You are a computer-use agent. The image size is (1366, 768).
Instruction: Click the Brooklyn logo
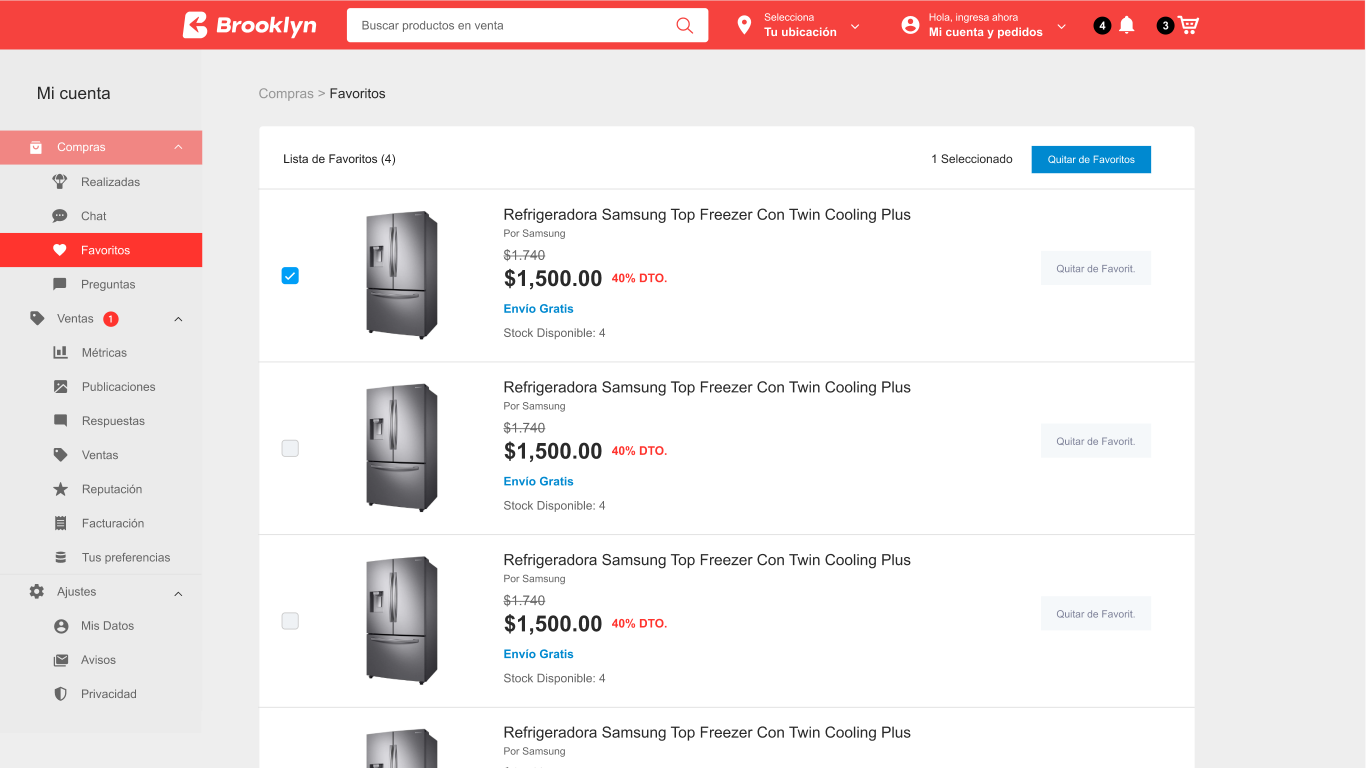pos(250,25)
